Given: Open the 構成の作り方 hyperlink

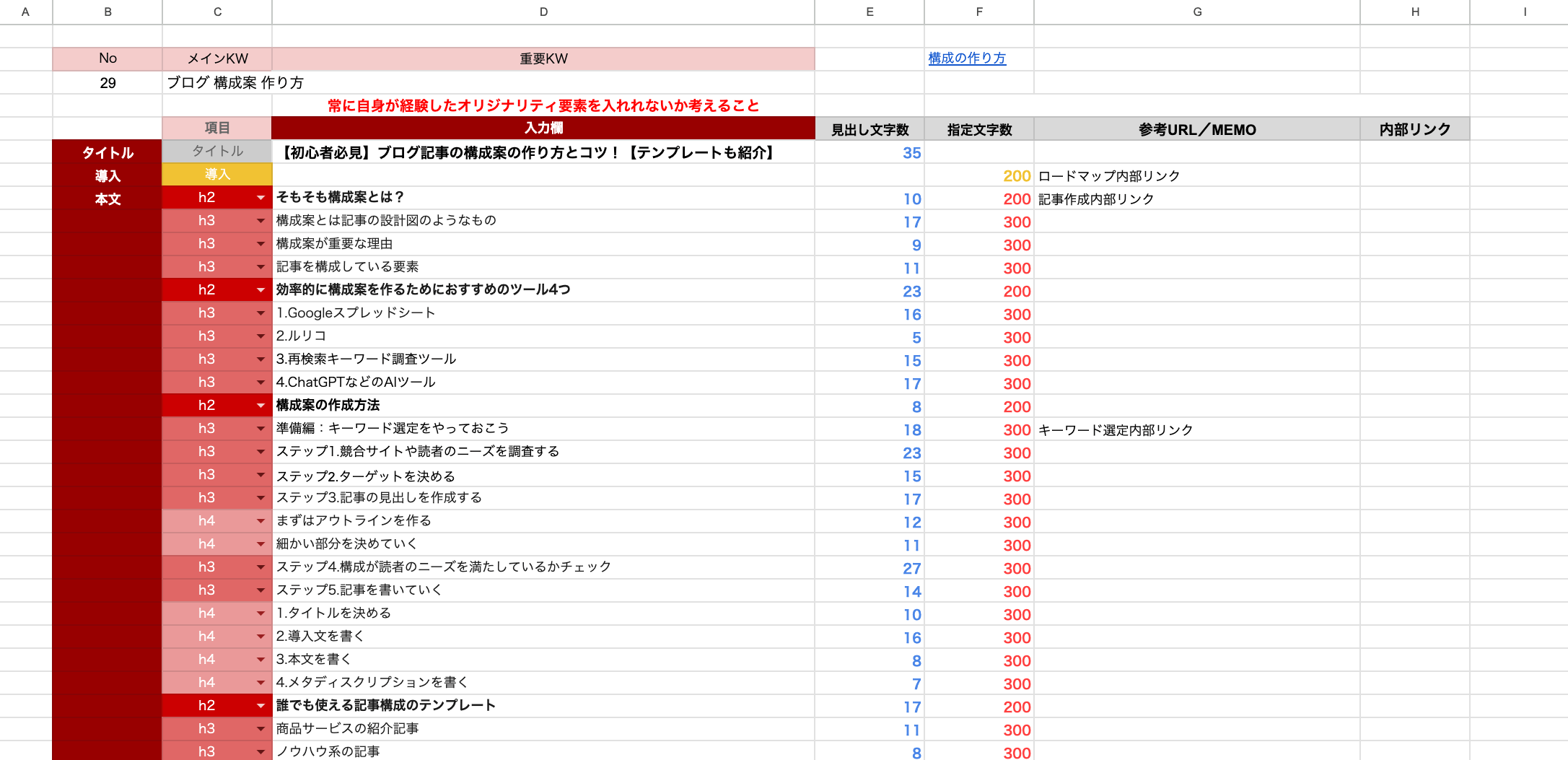Looking at the screenshot, I should [967, 58].
